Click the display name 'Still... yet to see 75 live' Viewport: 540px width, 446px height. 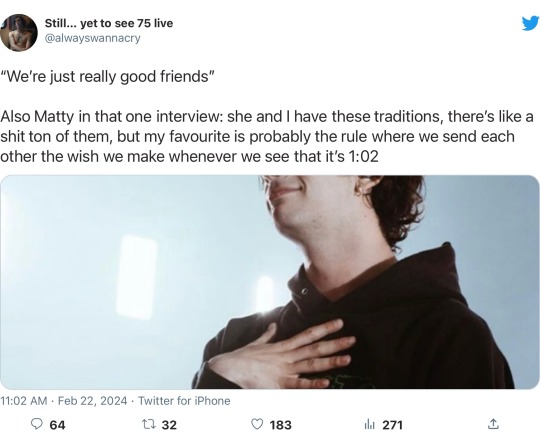[x=109, y=23]
